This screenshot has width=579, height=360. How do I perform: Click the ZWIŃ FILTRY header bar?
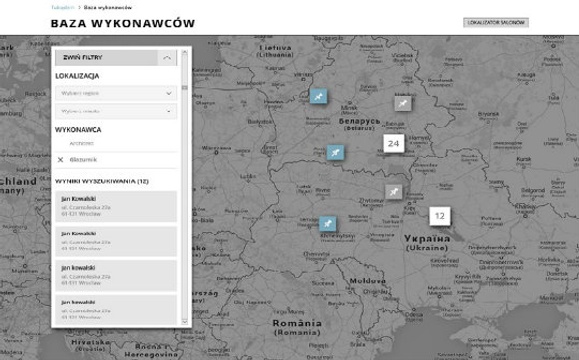116,58
